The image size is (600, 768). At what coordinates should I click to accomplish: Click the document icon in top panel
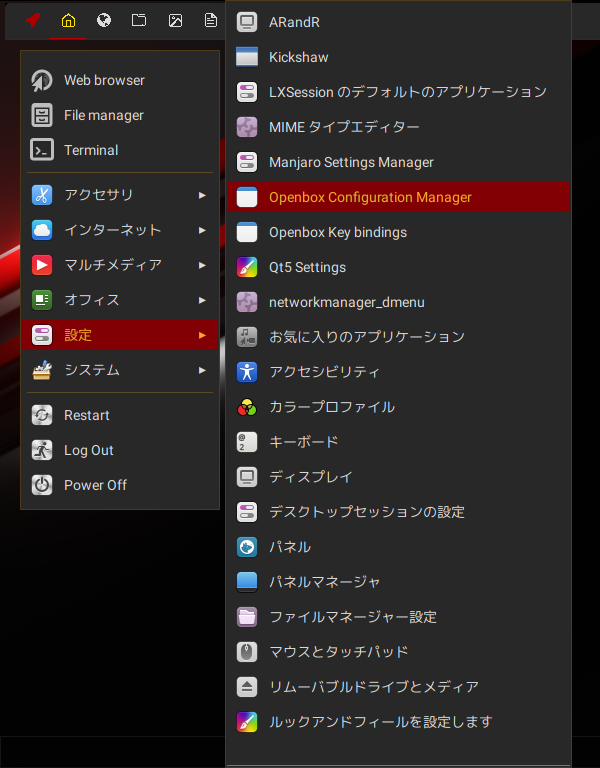coord(211,20)
